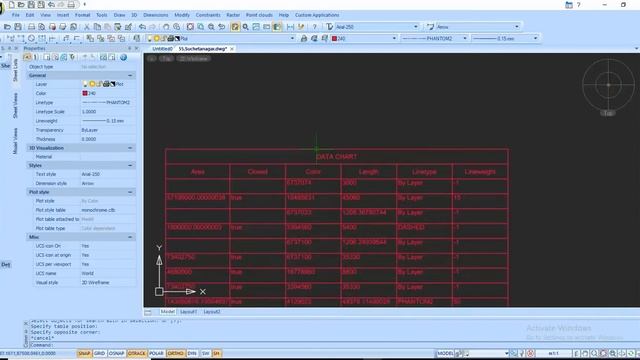640x360 pixels.
Task: Toggle GRID display in the status bar
Action: pyautogui.click(x=100, y=353)
